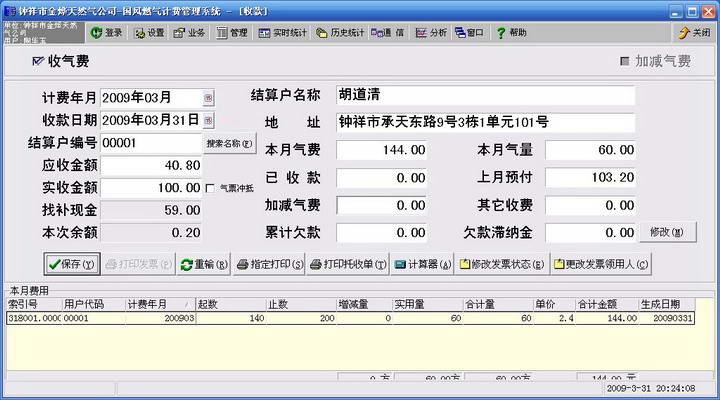Toggle the 气票冲抵 checkbox
The height and width of the screenshot is (400, 720).
point(210,188)
